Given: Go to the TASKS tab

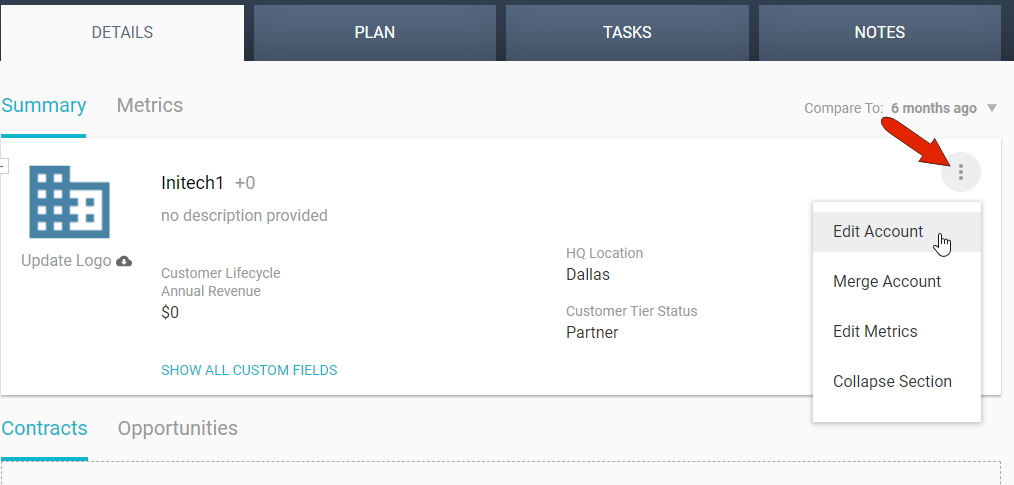Looking at the screenshot, I should click(x=627, y=32).
